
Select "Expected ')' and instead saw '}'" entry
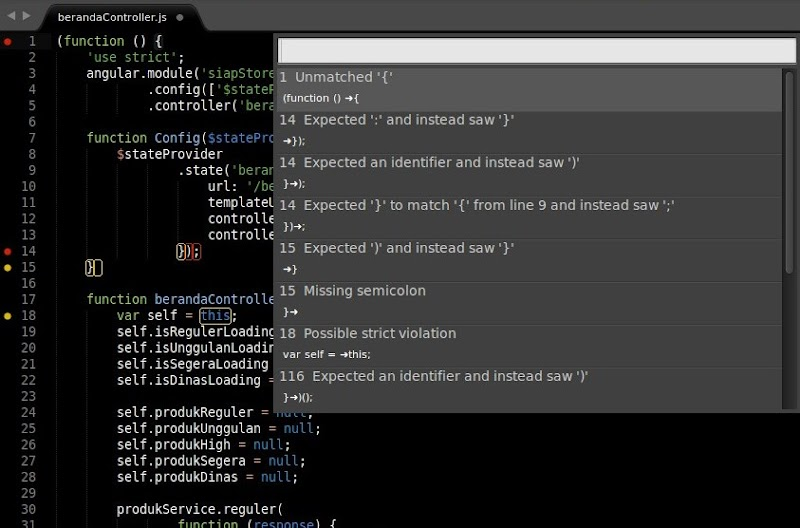point(529,261)
